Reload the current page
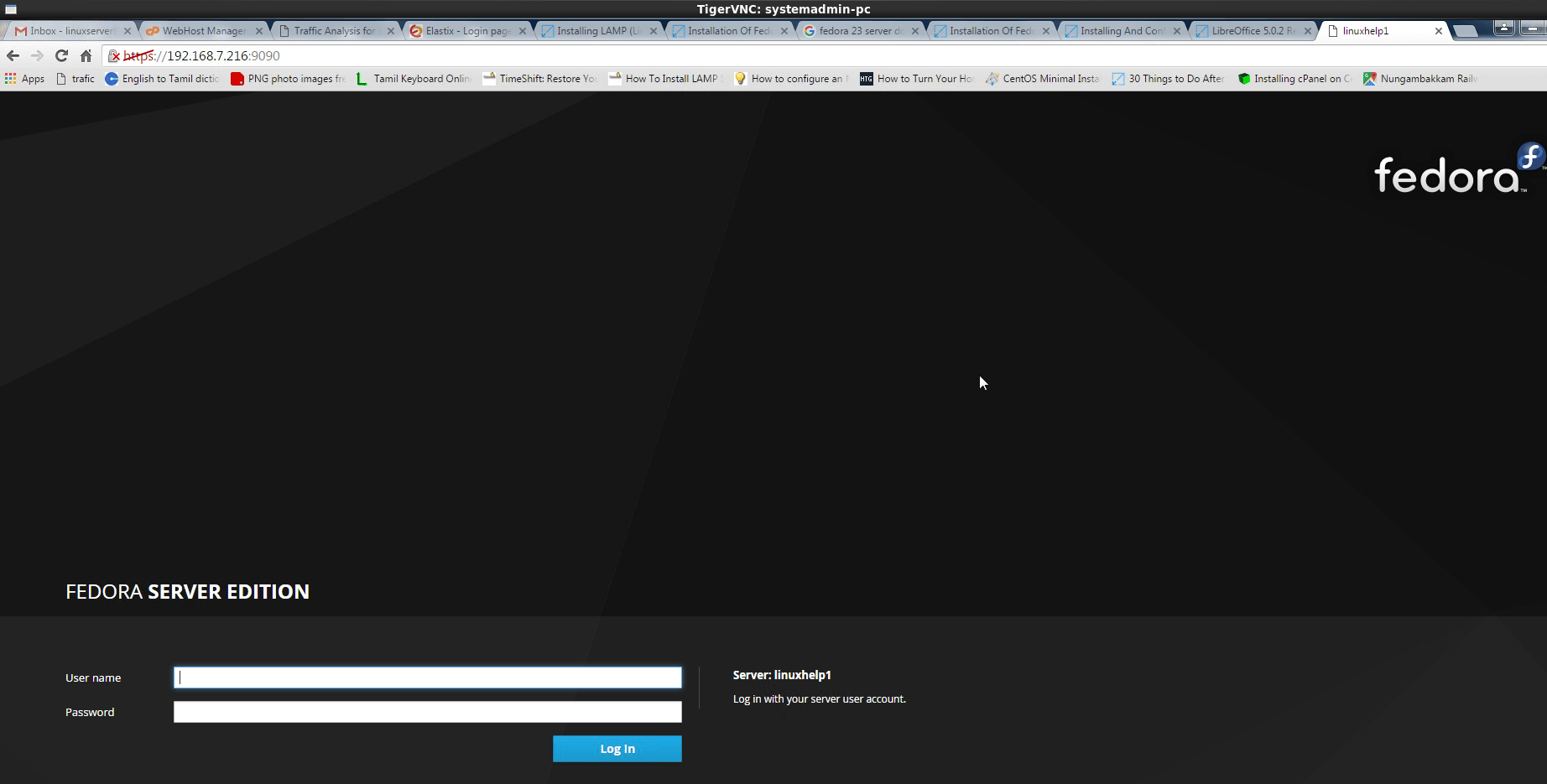 point(61,55)
